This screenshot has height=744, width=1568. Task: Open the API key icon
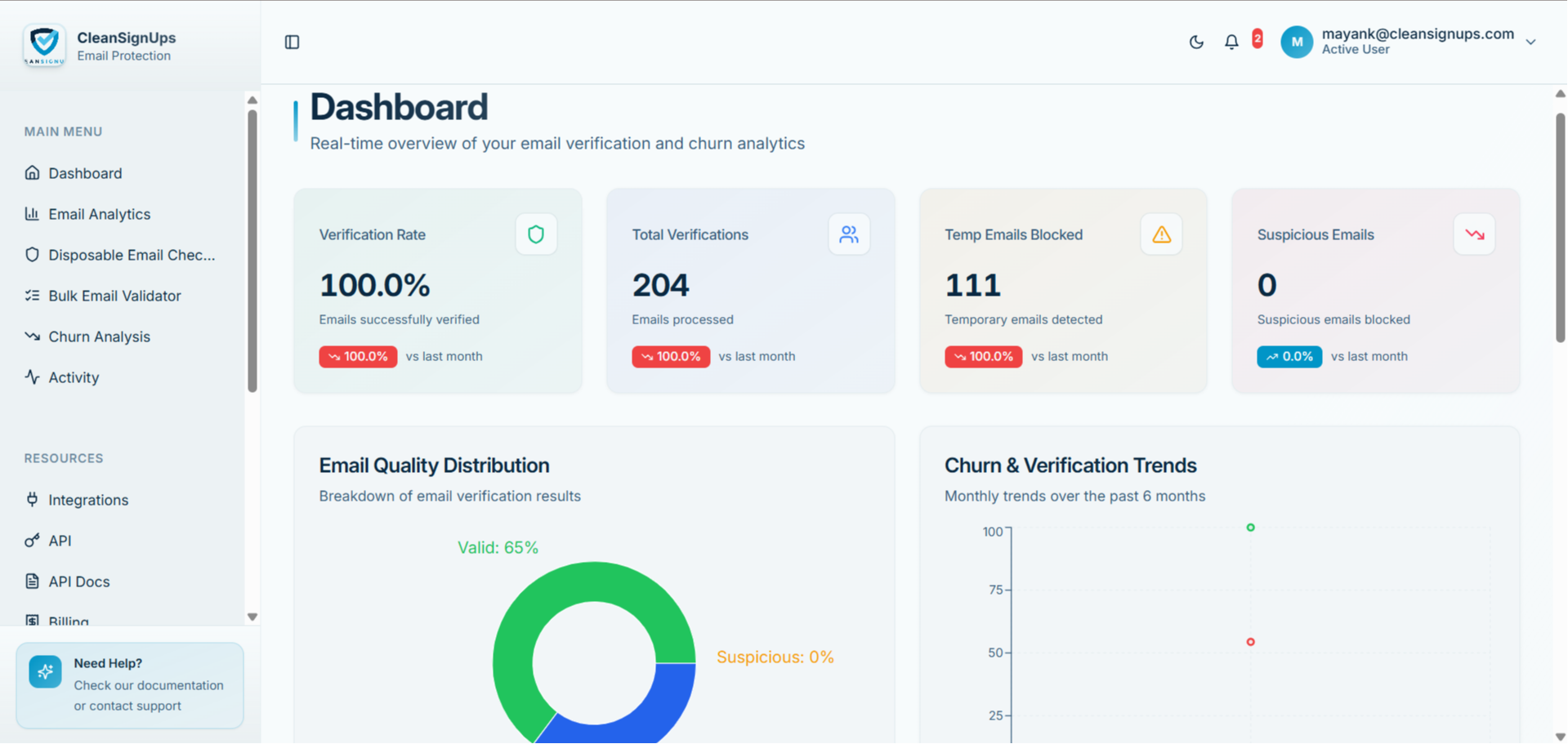(x=31, y=541)
